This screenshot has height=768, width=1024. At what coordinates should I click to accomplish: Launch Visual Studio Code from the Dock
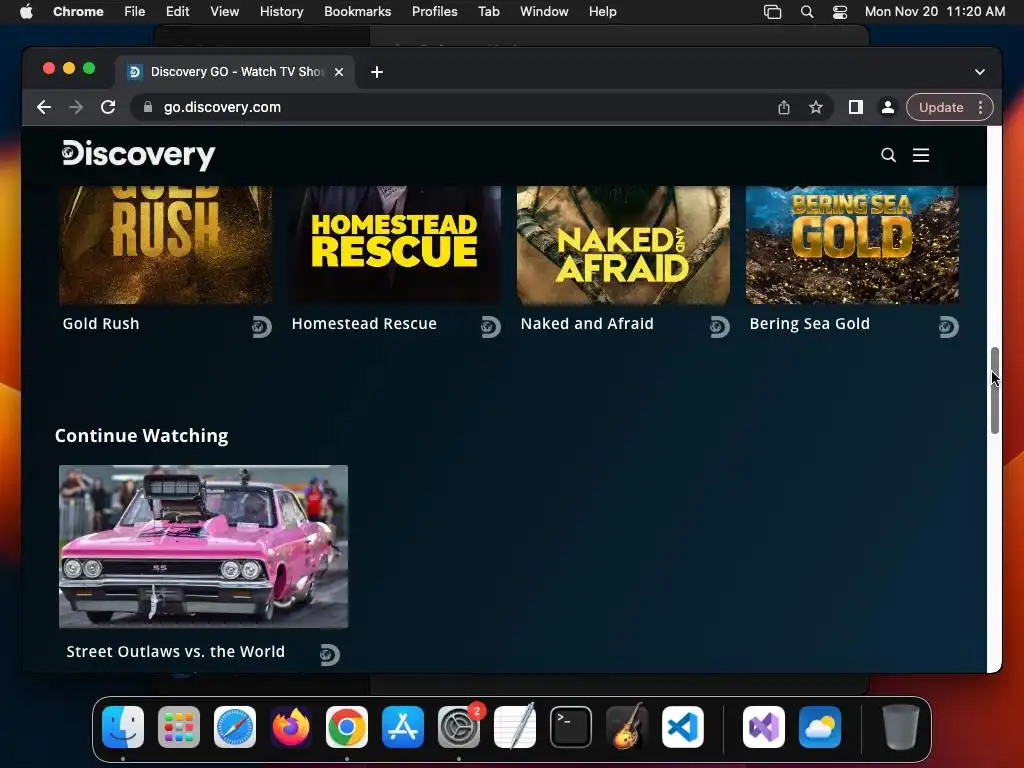(683, 727)
